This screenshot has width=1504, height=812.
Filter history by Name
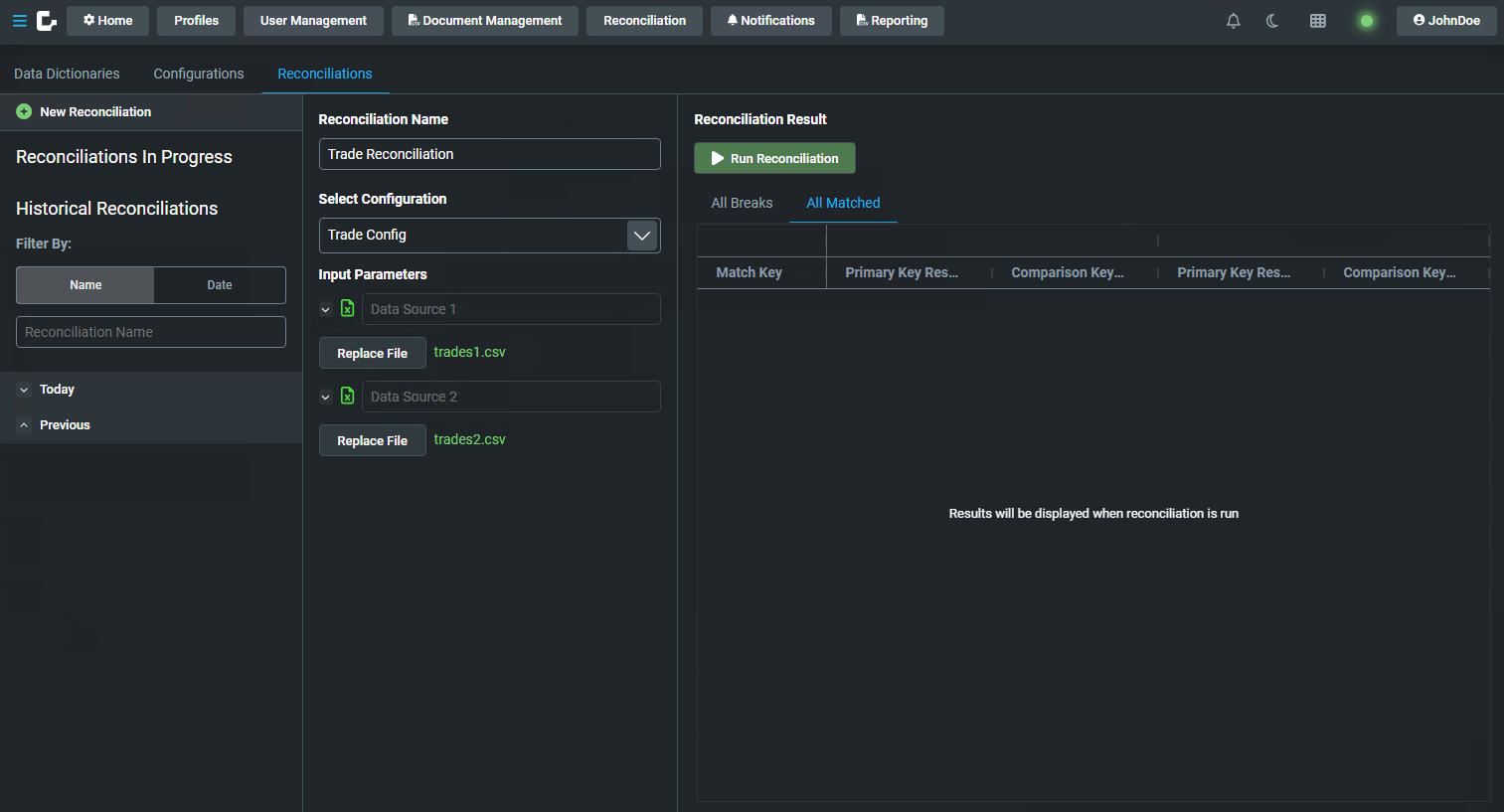(x=85, y=285)
